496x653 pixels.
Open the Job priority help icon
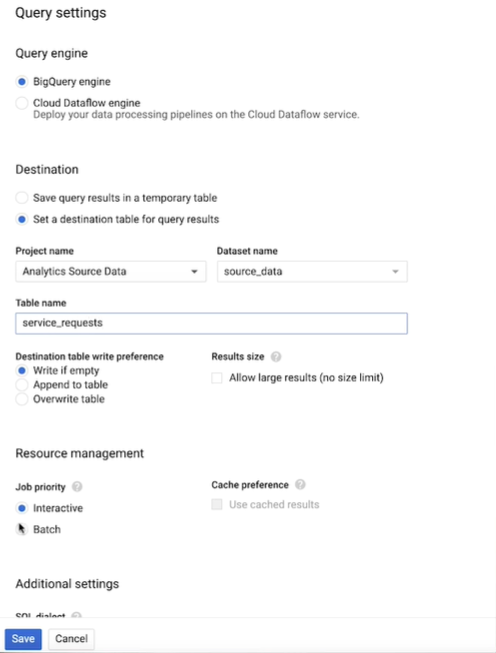[77, 486]
